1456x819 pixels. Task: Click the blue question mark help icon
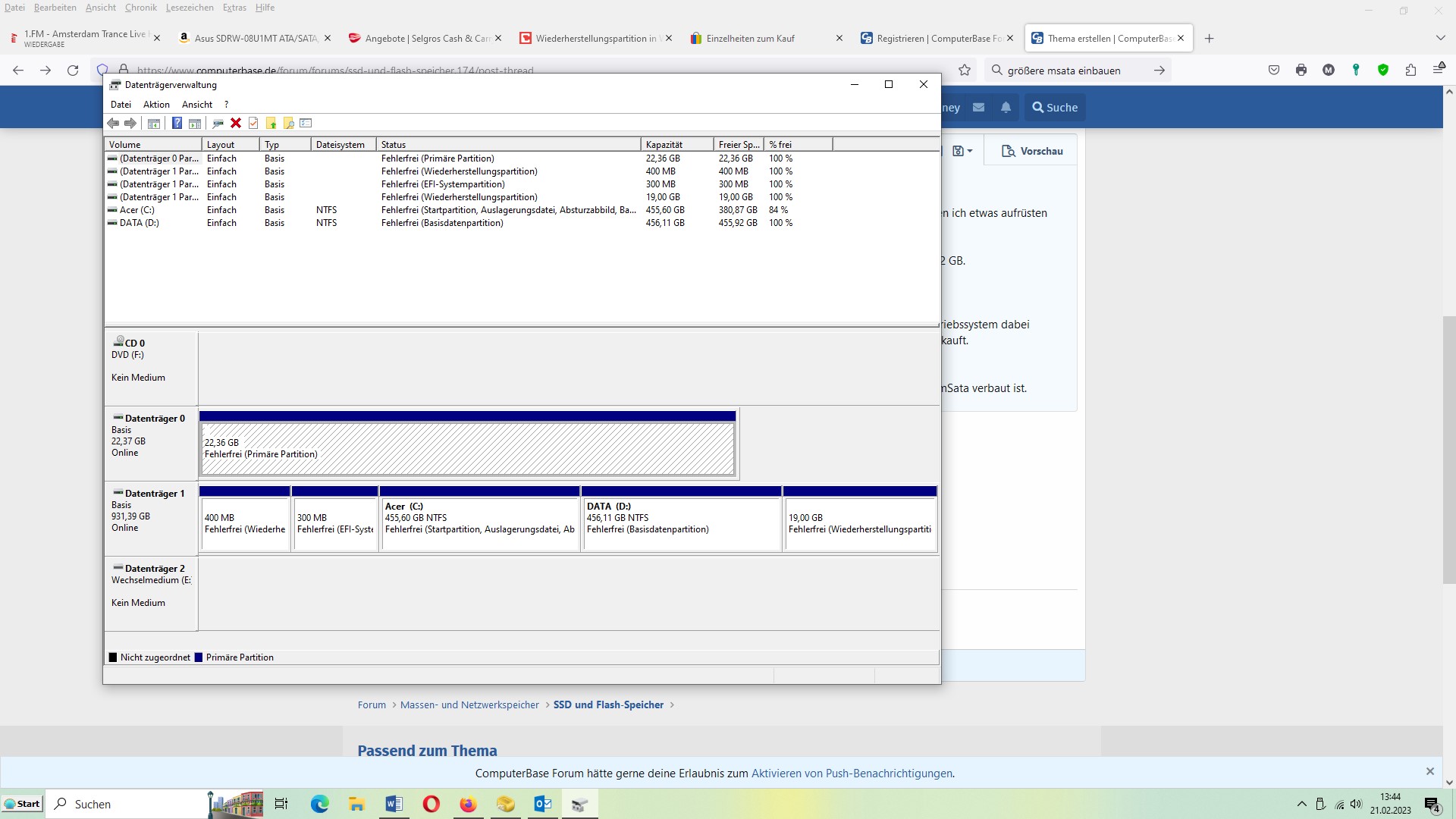(177, 123)
